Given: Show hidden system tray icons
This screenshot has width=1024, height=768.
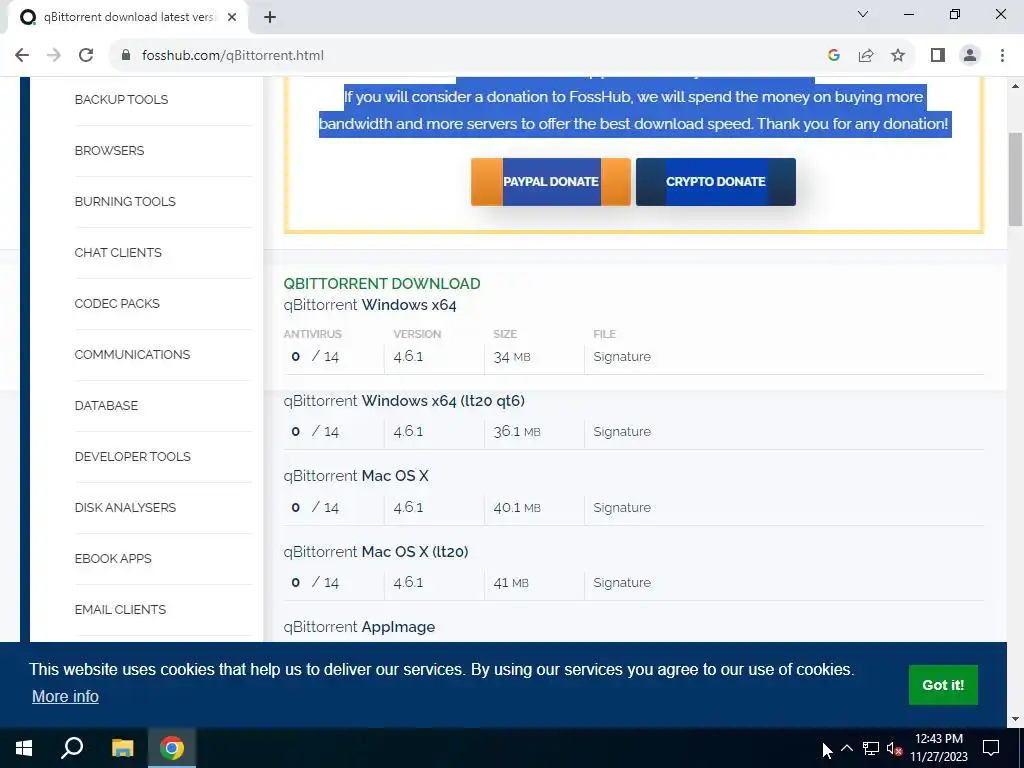Looking at the screenshot, I should [846, 748].
